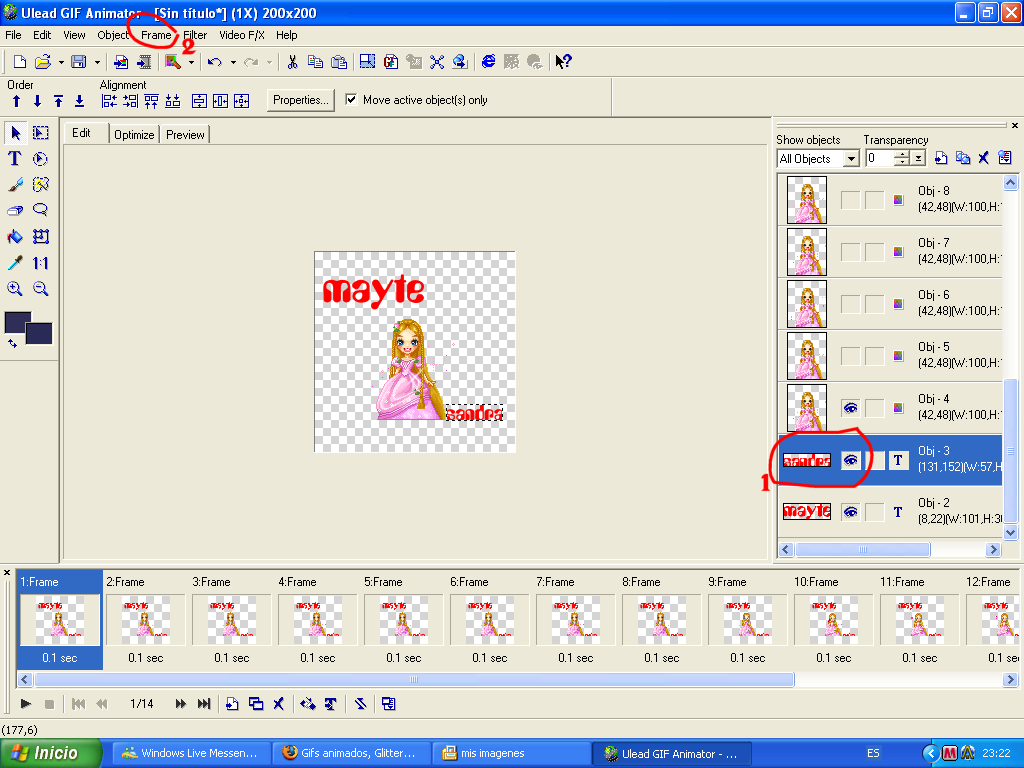Toggle the lock box for Obj - 3
The width and height of the screenshot is (1024, 768).
(x=875, y=460)
